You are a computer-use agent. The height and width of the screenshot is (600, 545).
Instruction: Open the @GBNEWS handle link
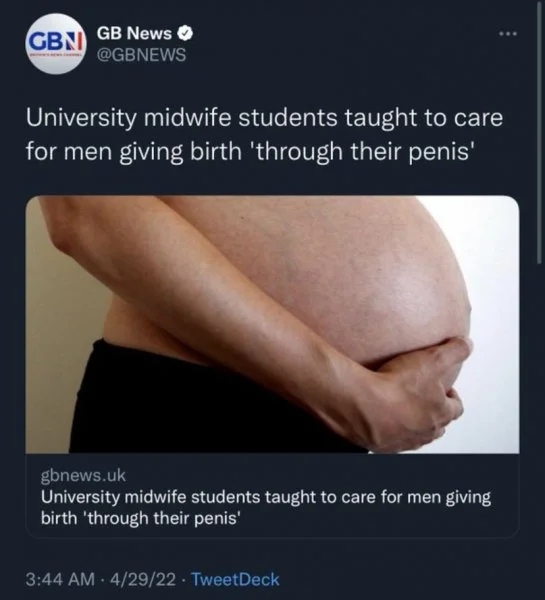click(x=141, y=55)
